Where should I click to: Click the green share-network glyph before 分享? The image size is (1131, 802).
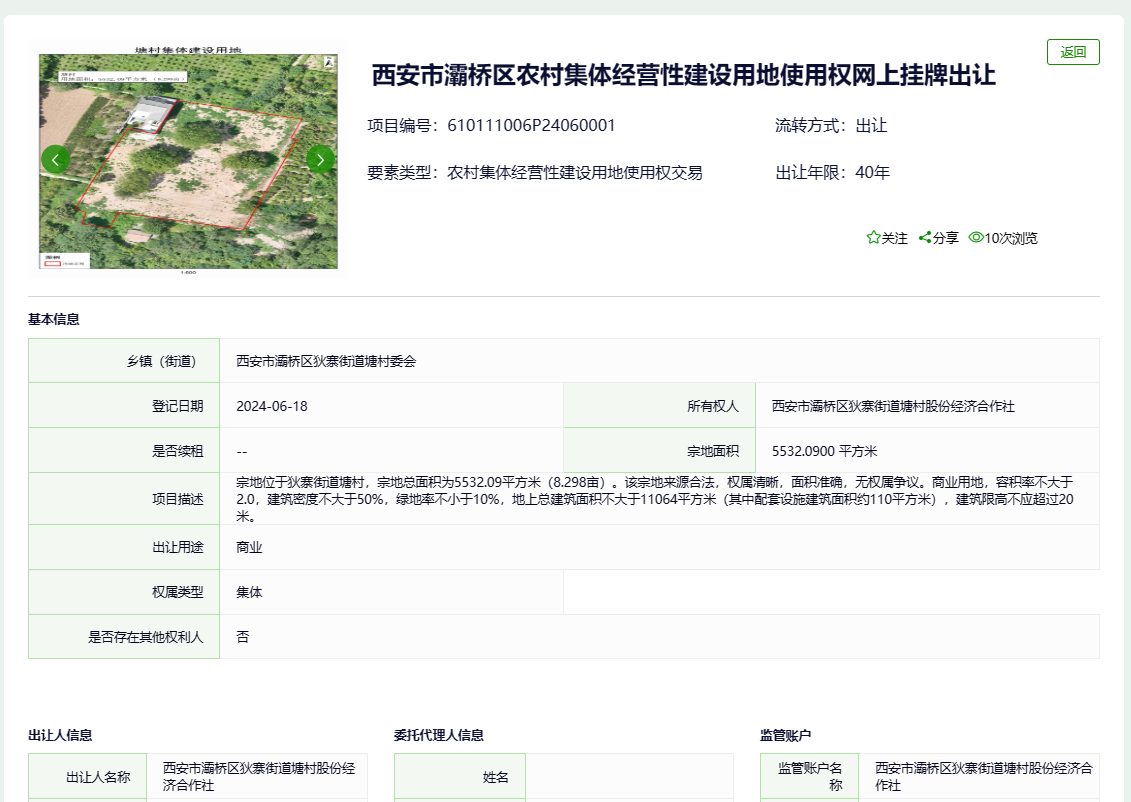click(925, 238)
